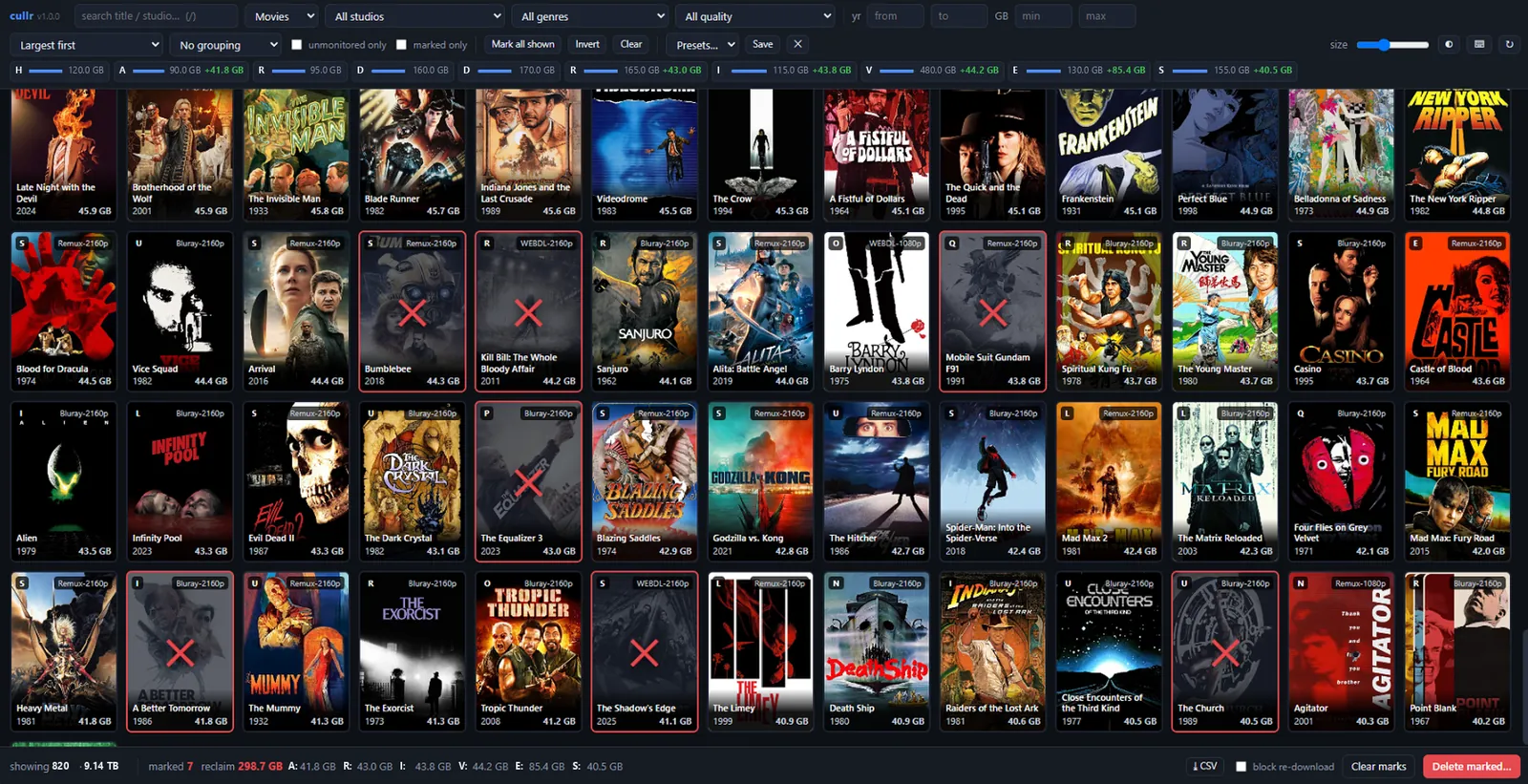Viewport: 1528px width, 784px height.
Task: Open the All studios dropdown
Action: pos(415,16)
